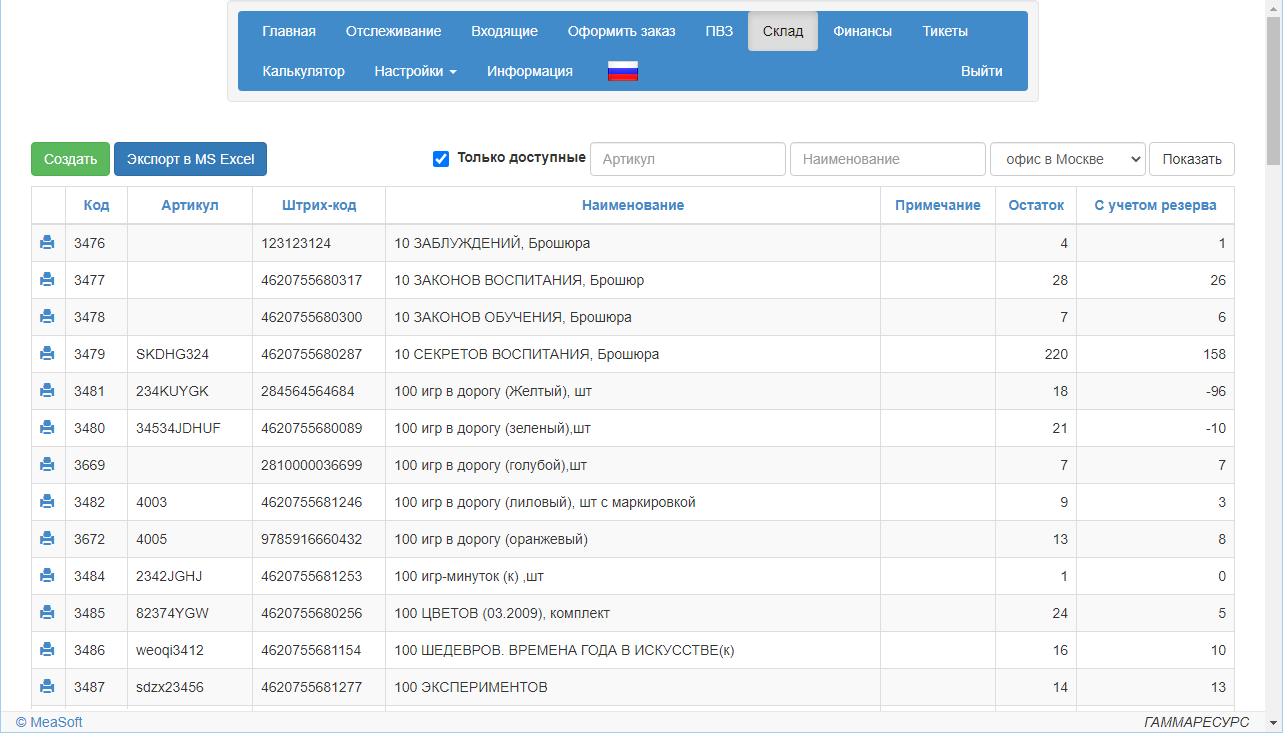1283x733 pixels.
Task: Click article cell '34534JDHUF'
Action: 190,428
